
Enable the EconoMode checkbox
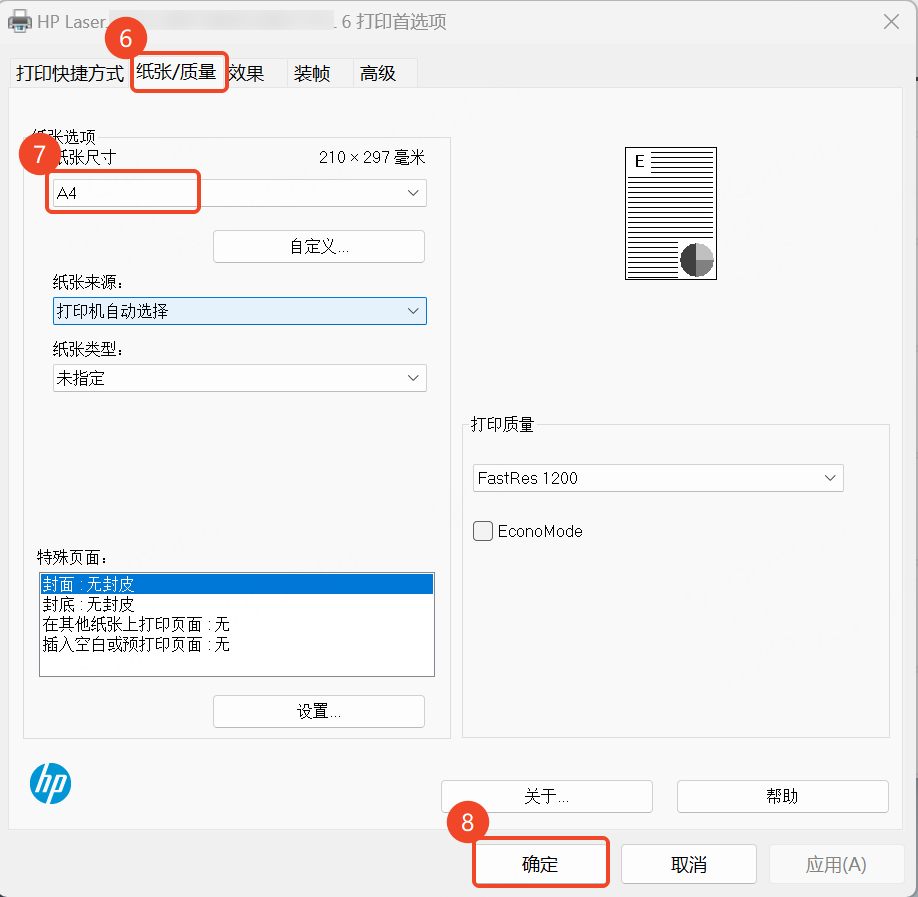482,531
